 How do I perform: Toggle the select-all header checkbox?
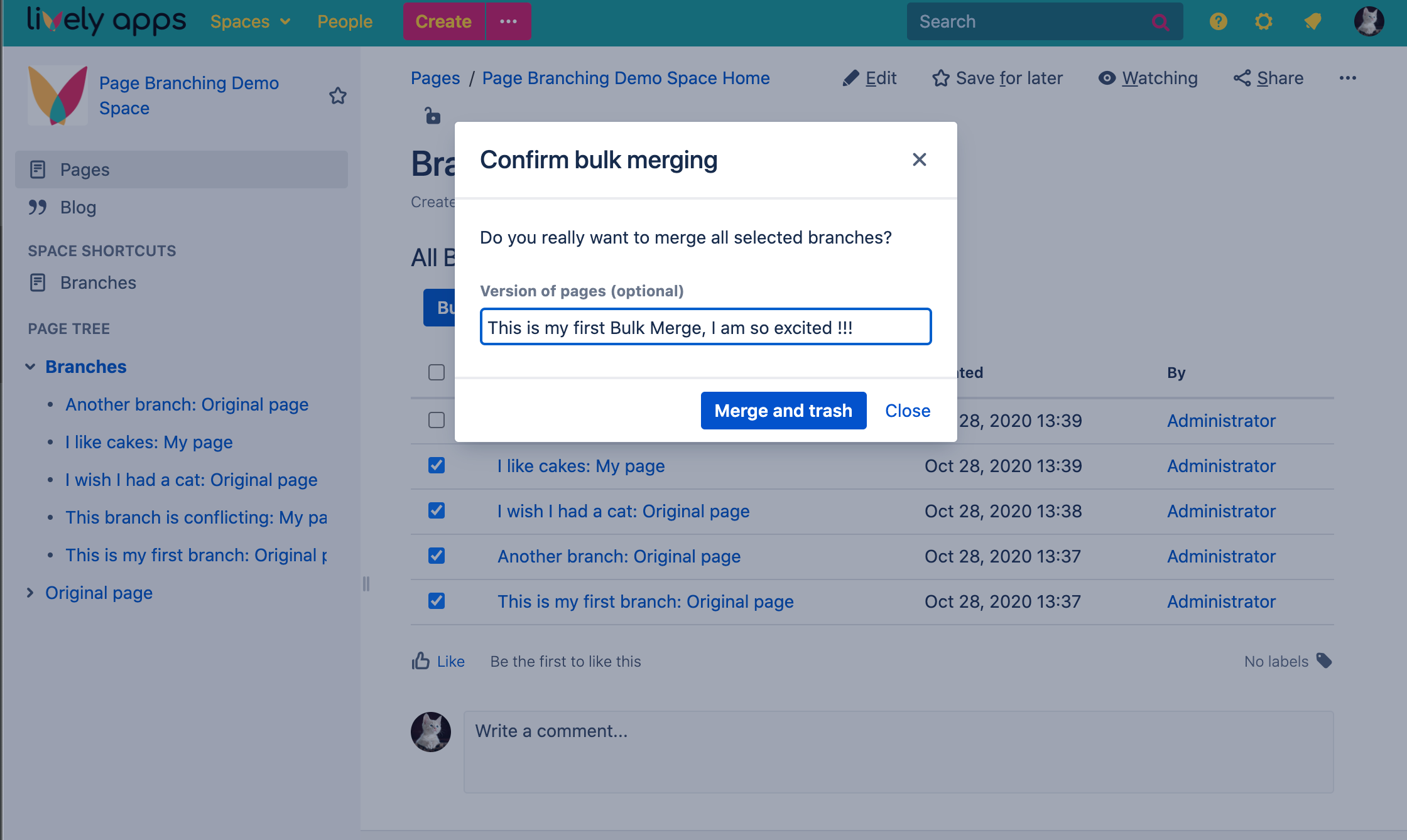tap(437, 372)
